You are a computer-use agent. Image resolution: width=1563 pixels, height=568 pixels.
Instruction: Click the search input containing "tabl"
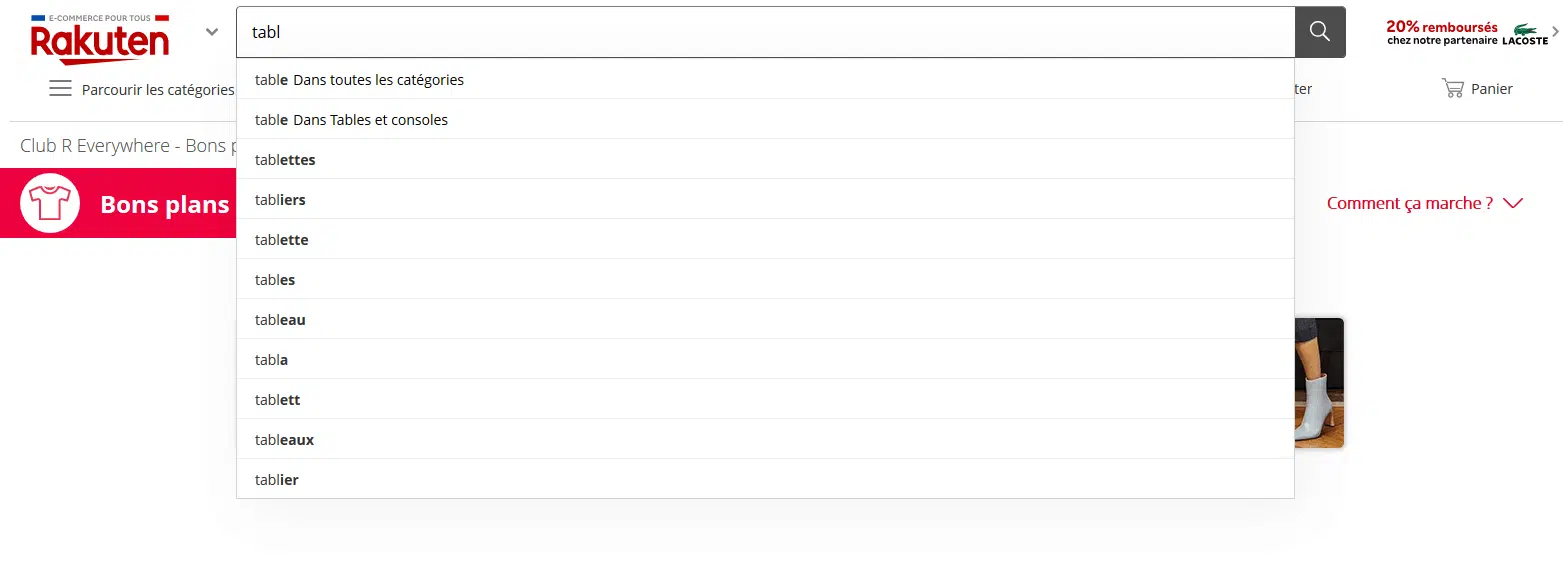click(x=765, y=32)
